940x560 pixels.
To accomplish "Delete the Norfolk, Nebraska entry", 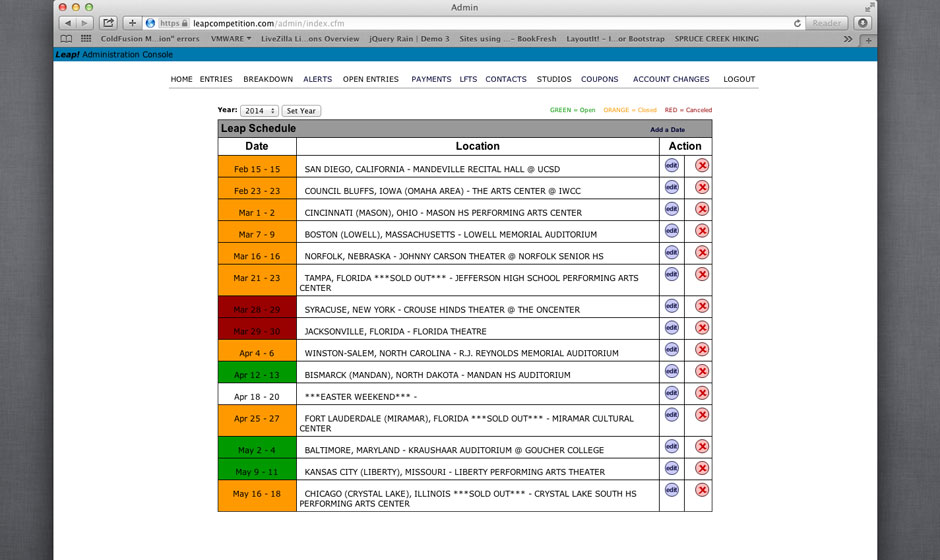I will (702, 252).
